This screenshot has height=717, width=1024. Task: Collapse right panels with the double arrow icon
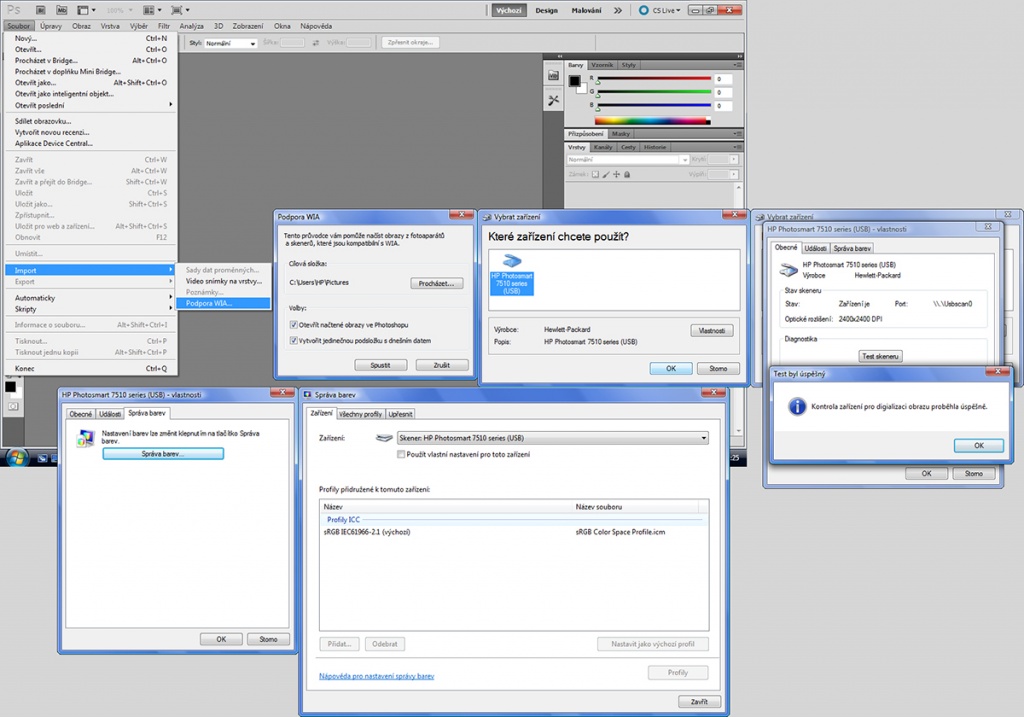point(739,56)
